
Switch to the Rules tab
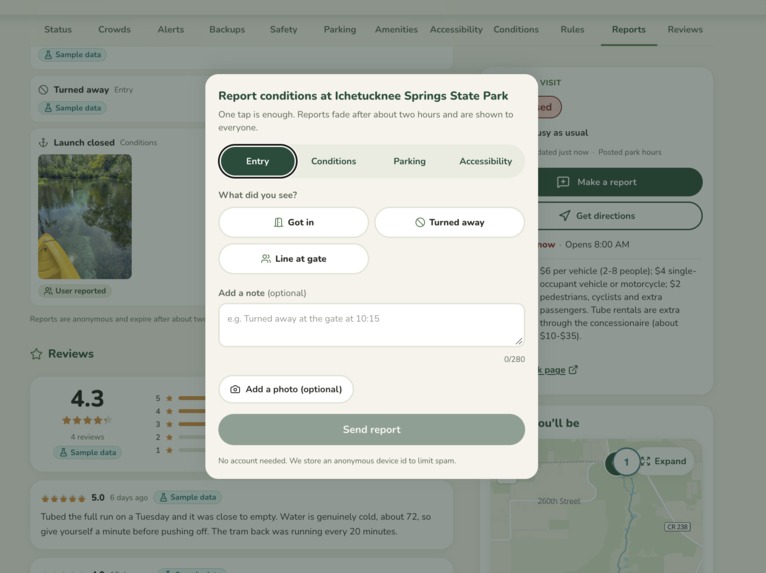pos(572,29)
